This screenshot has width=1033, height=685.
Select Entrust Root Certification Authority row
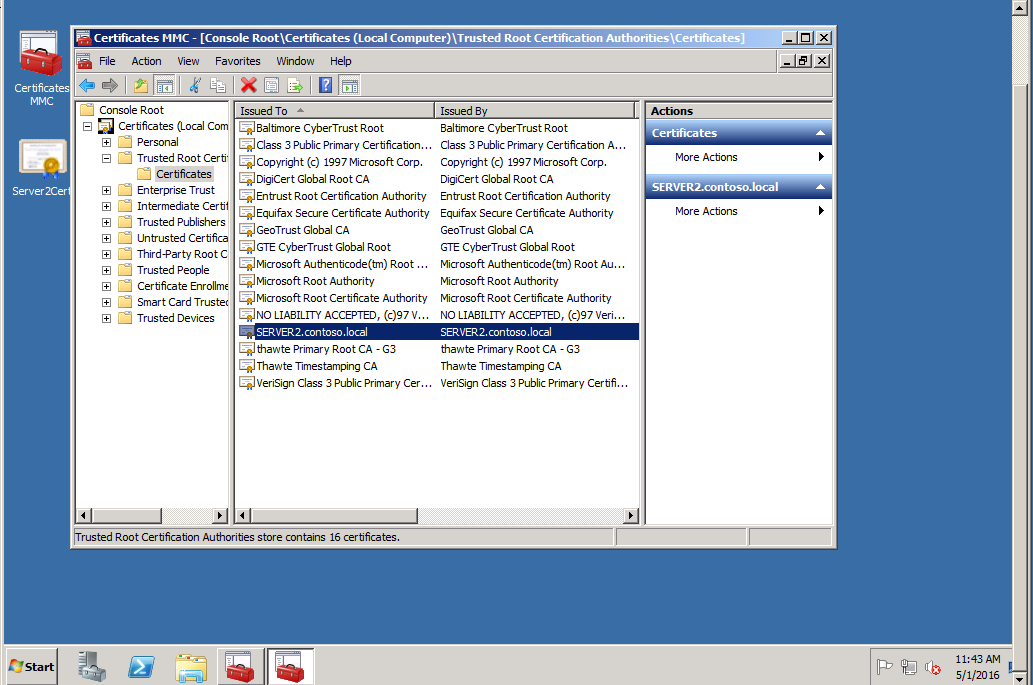437,196
